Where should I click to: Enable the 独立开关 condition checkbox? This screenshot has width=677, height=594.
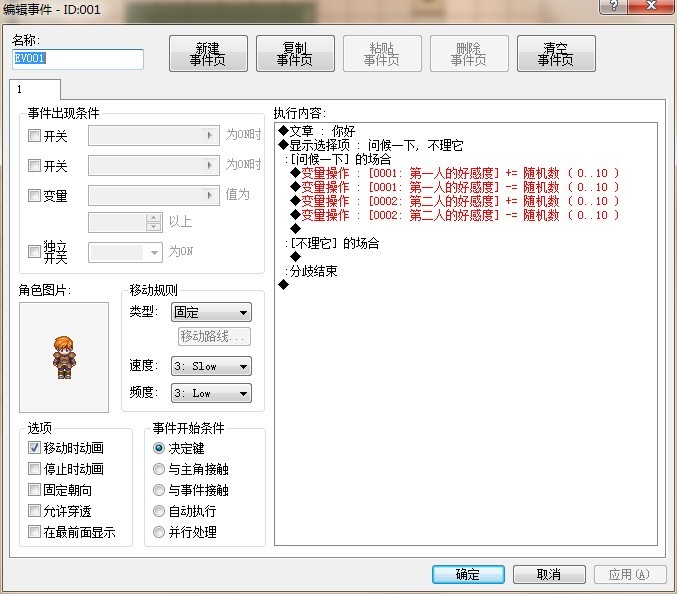pyautogui.click(x=34, y=251)
